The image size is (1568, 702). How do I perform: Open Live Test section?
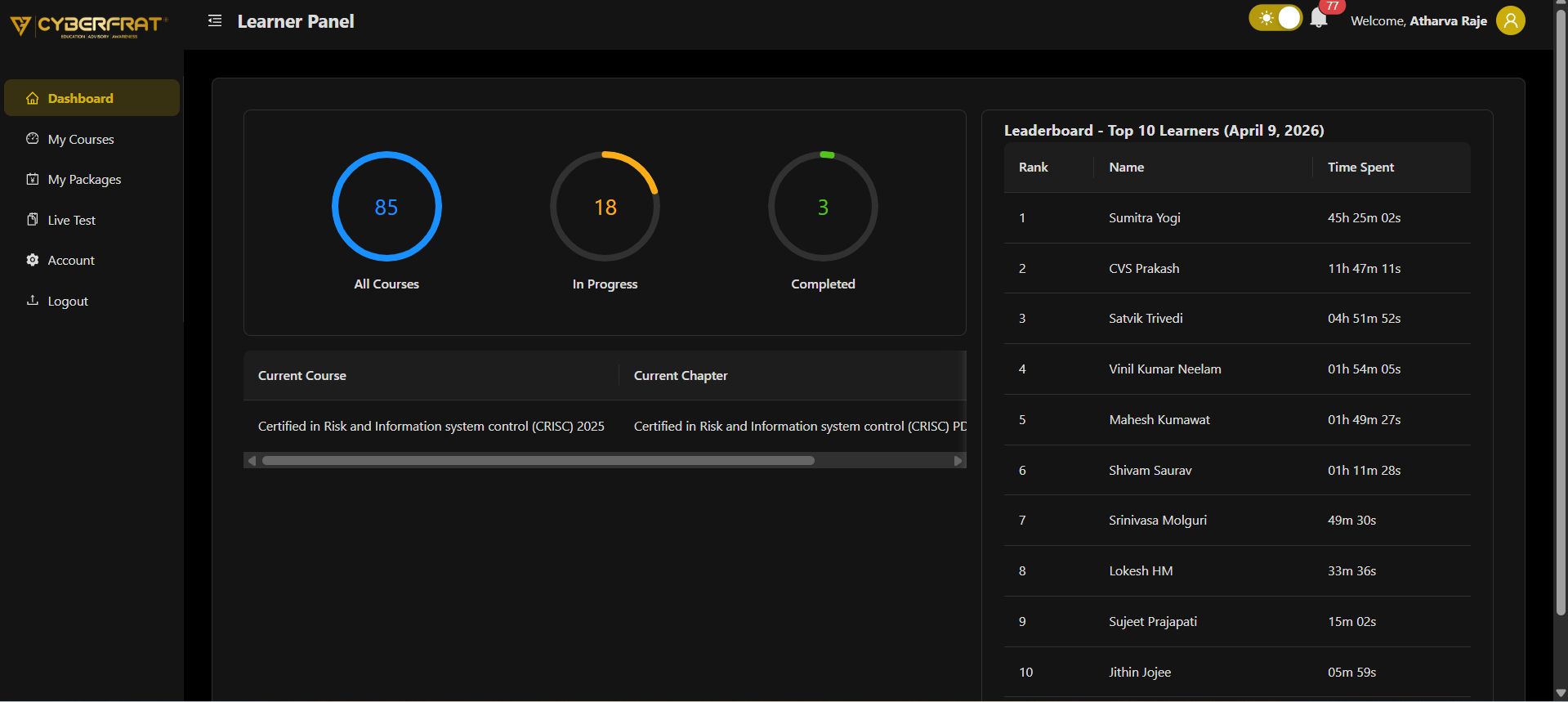(x=92, y=220)
